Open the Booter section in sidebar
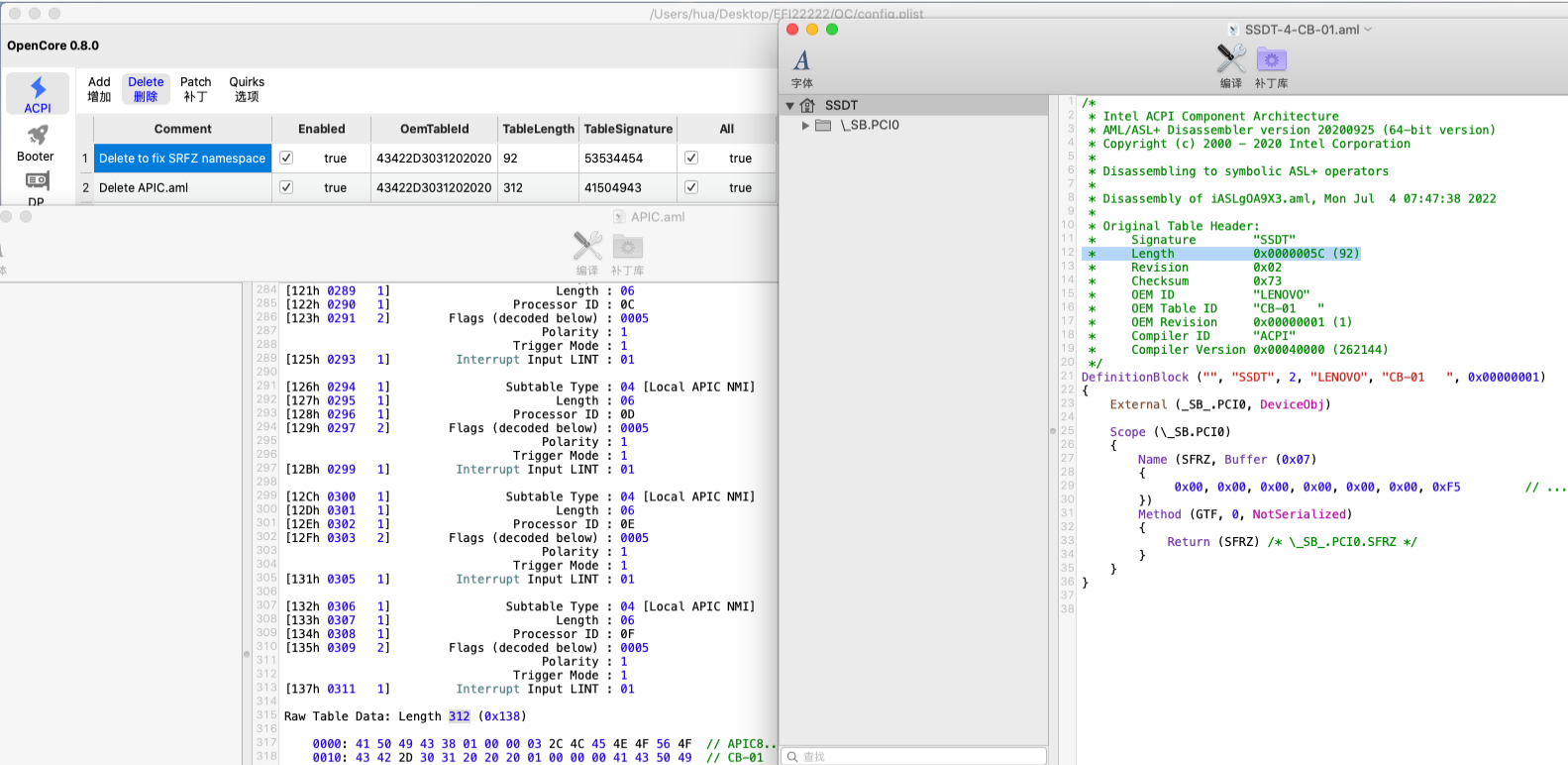Screen dimensions: 1568x765 [37, 143]
